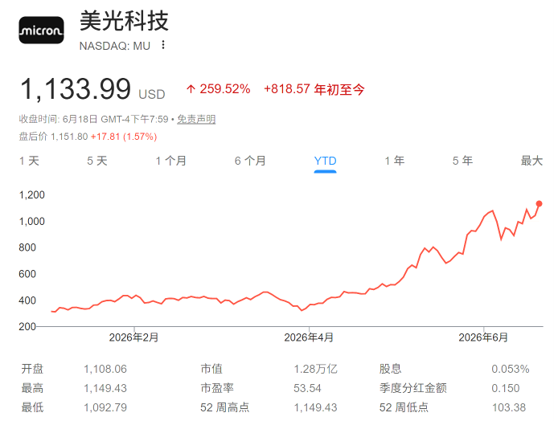554x421 pixels.
Task: Click the red endpoint dot on the chart
Action: click(x=539, y=203)
